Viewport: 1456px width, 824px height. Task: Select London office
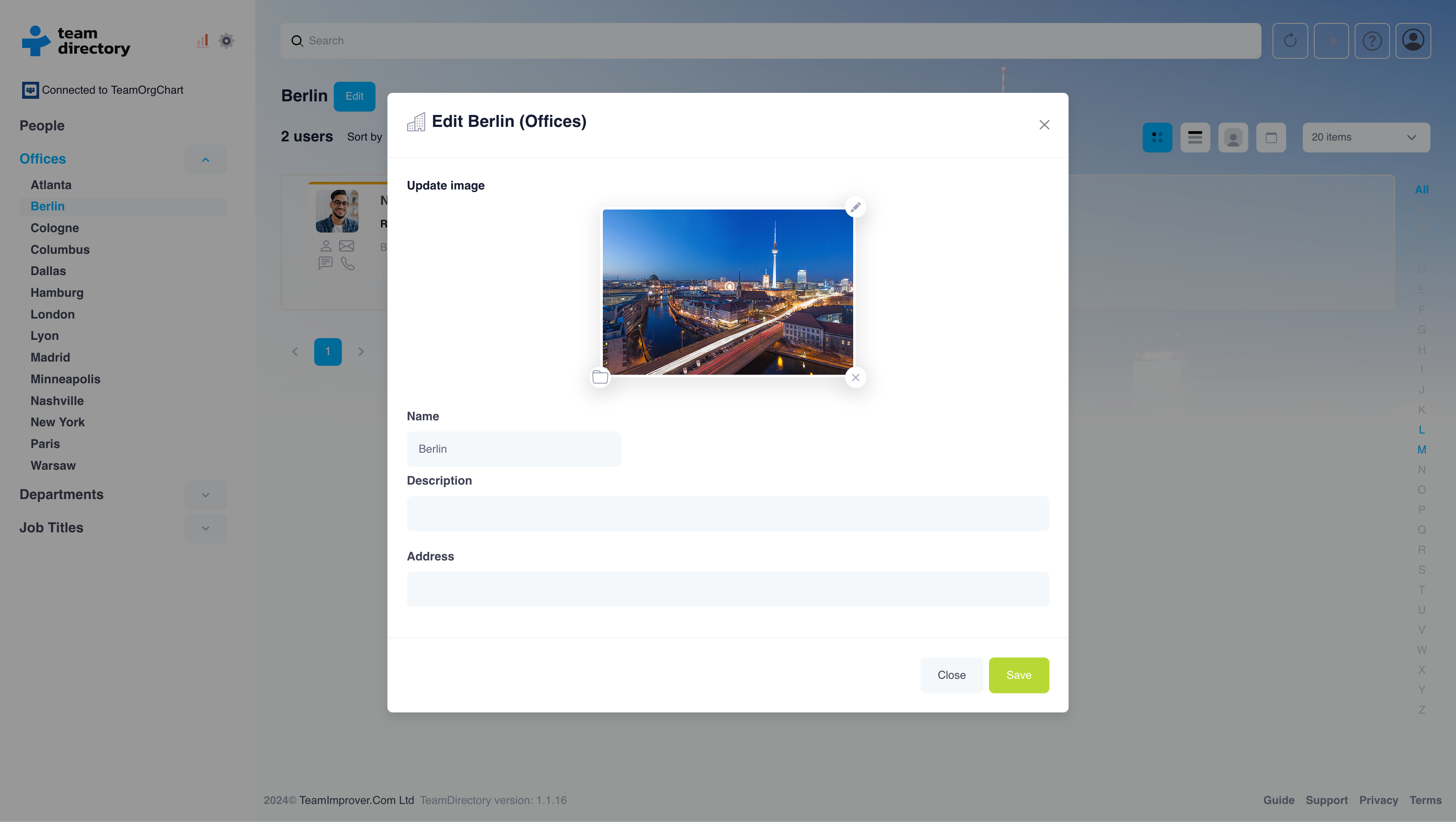coord(53,314)
